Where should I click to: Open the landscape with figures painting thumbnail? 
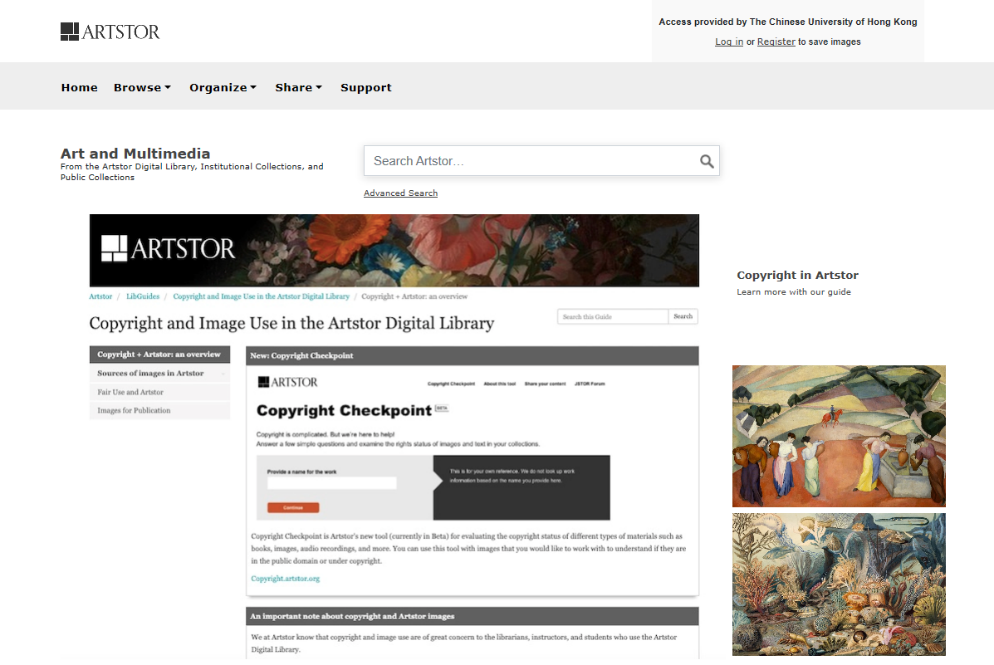pos(839,436)
